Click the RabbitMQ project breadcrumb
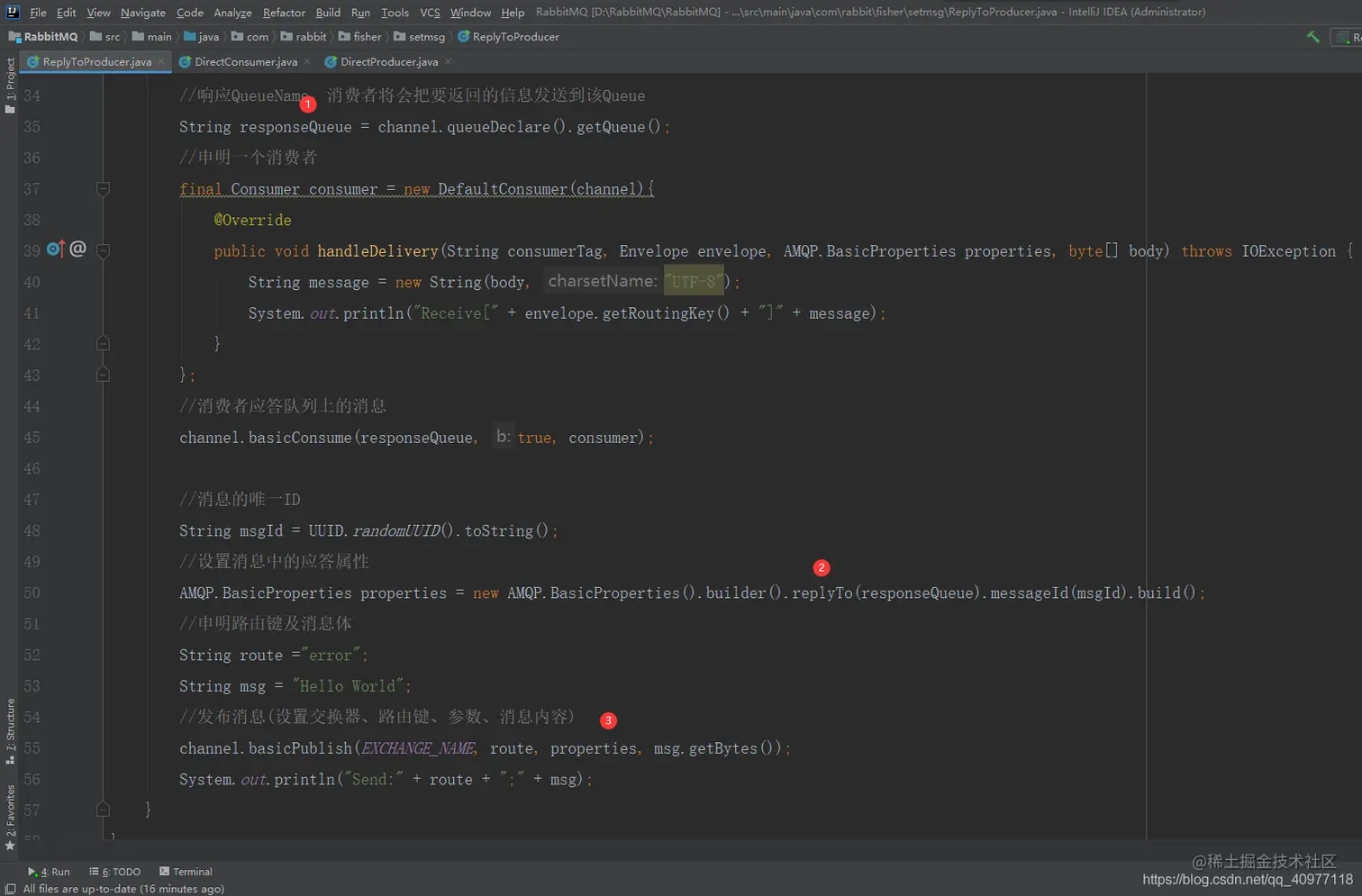The image size is (1362, 896). click(43, 37)
